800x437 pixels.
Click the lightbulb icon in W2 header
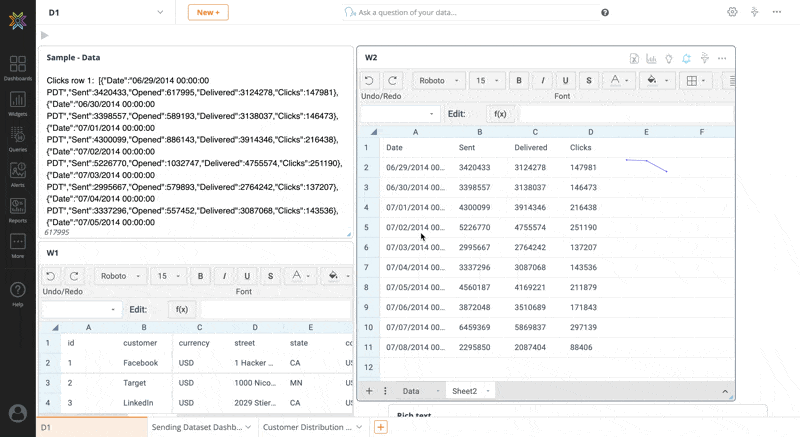click(x=669, y=58)
